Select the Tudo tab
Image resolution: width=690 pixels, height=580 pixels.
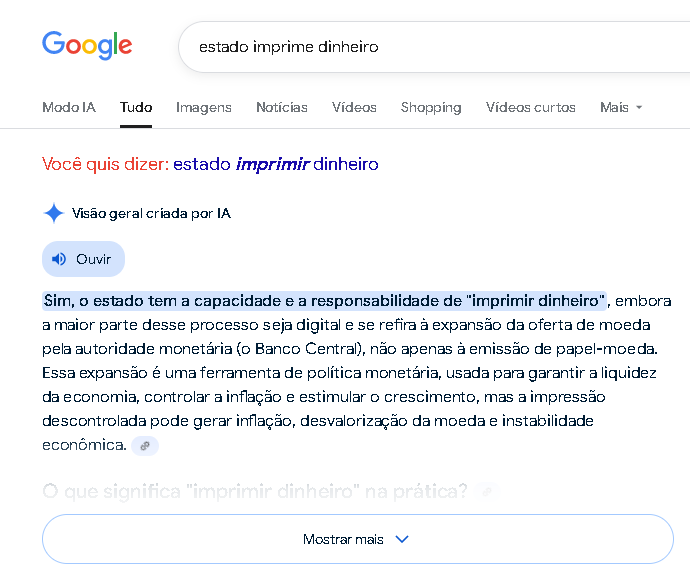pos(136,107)
